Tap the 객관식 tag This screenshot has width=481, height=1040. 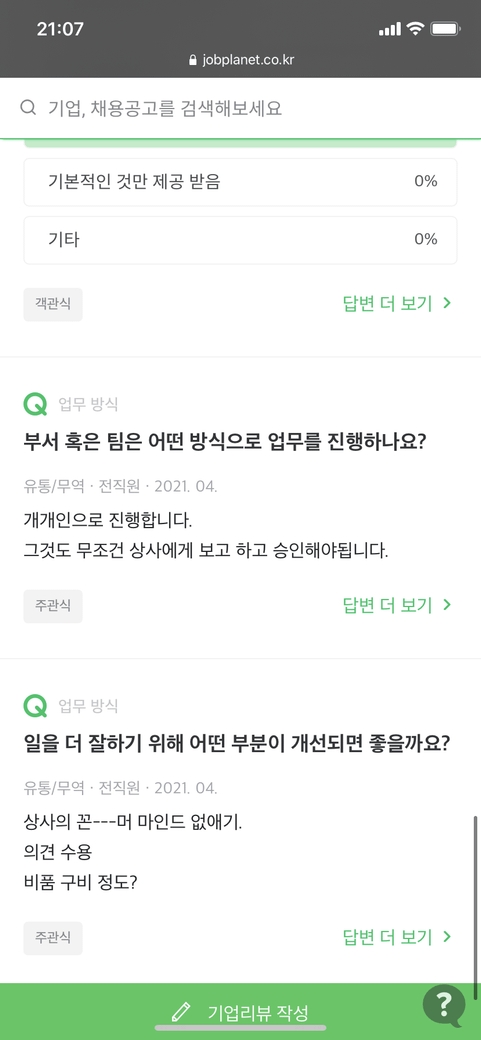pos(53,304)
